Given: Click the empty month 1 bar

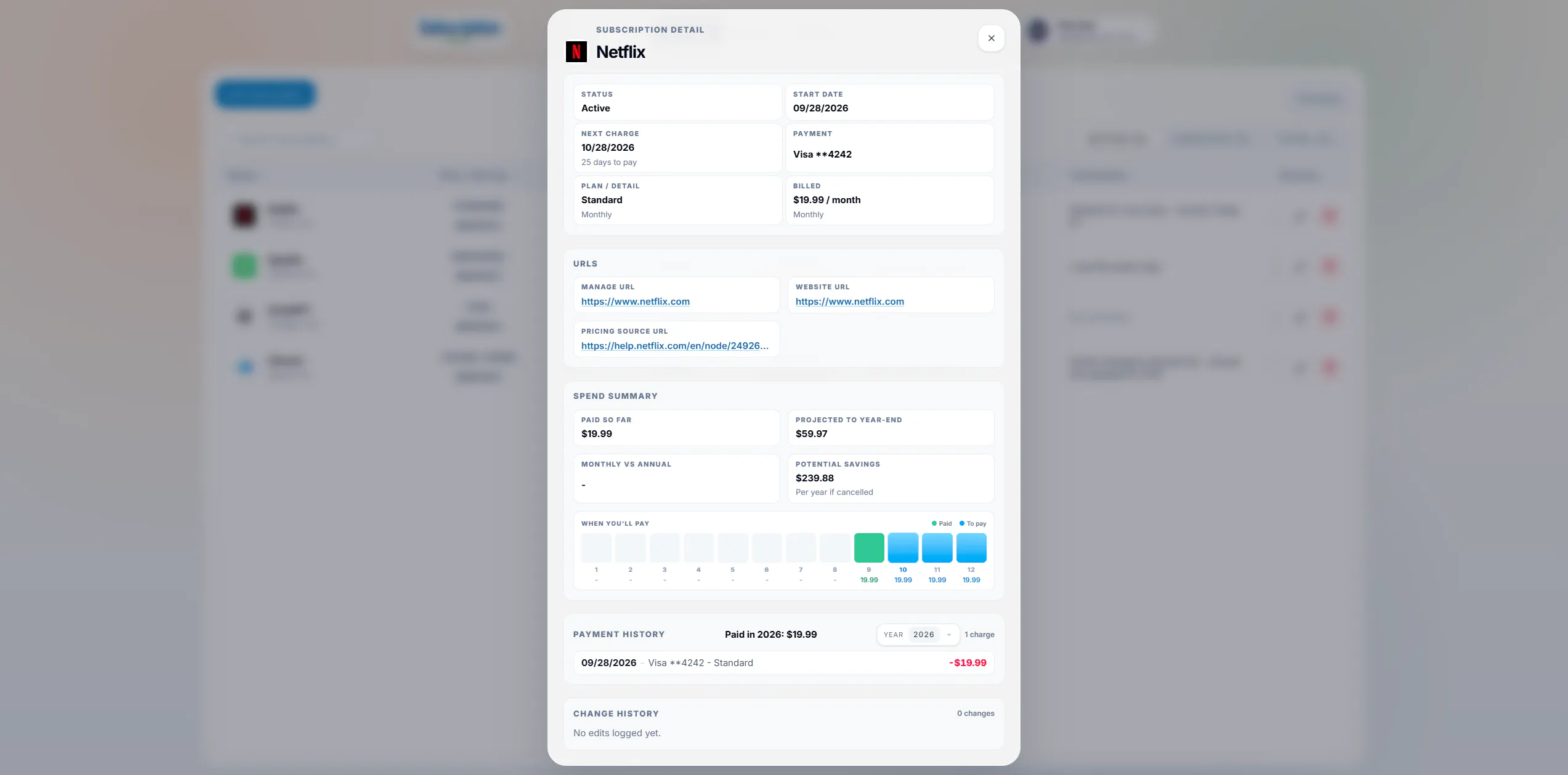Looking at the screenshot, I should [x=596, y=548].
